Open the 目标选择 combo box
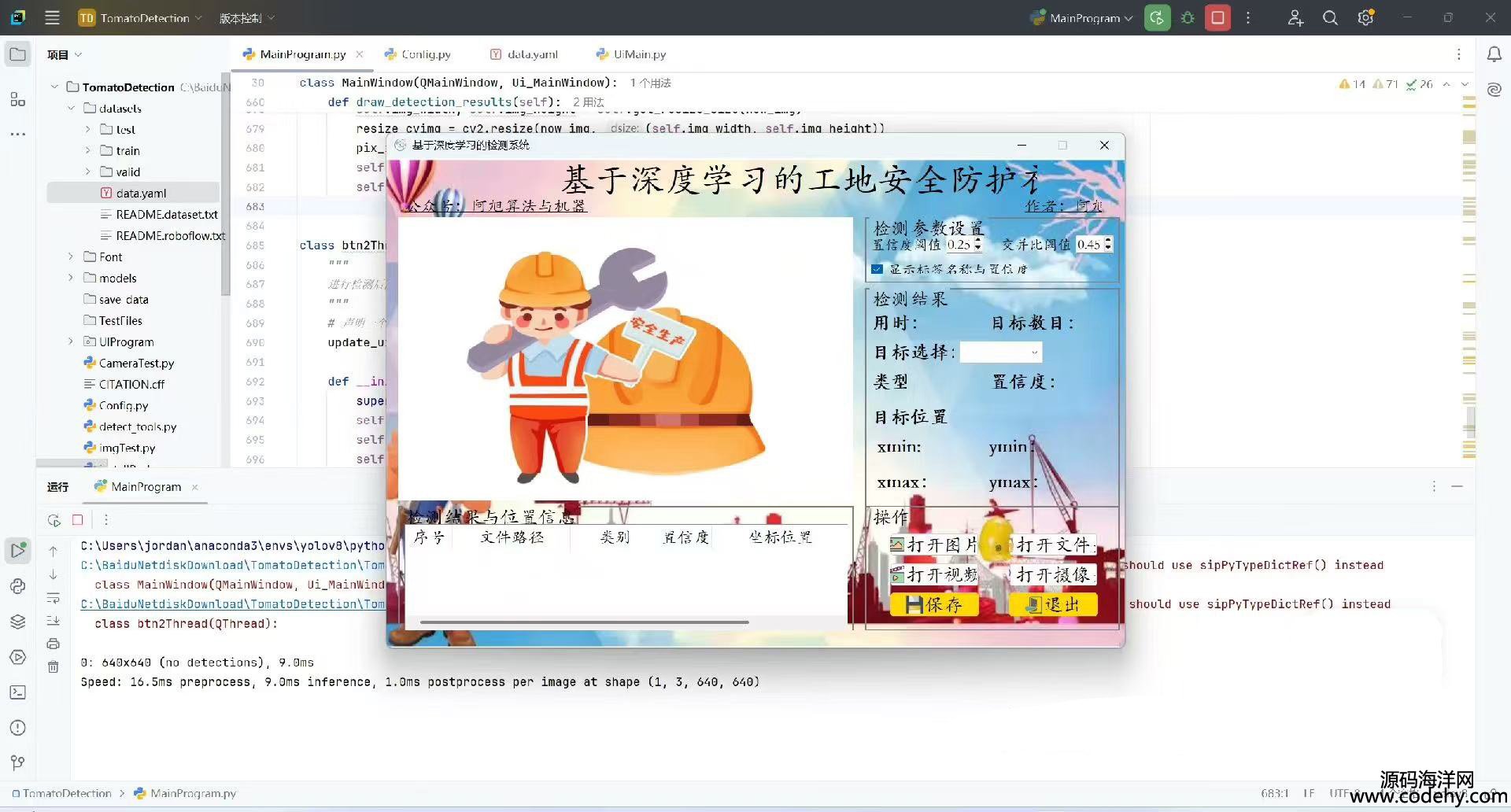The image size is (1511, 812). (x=1001, y=352)
